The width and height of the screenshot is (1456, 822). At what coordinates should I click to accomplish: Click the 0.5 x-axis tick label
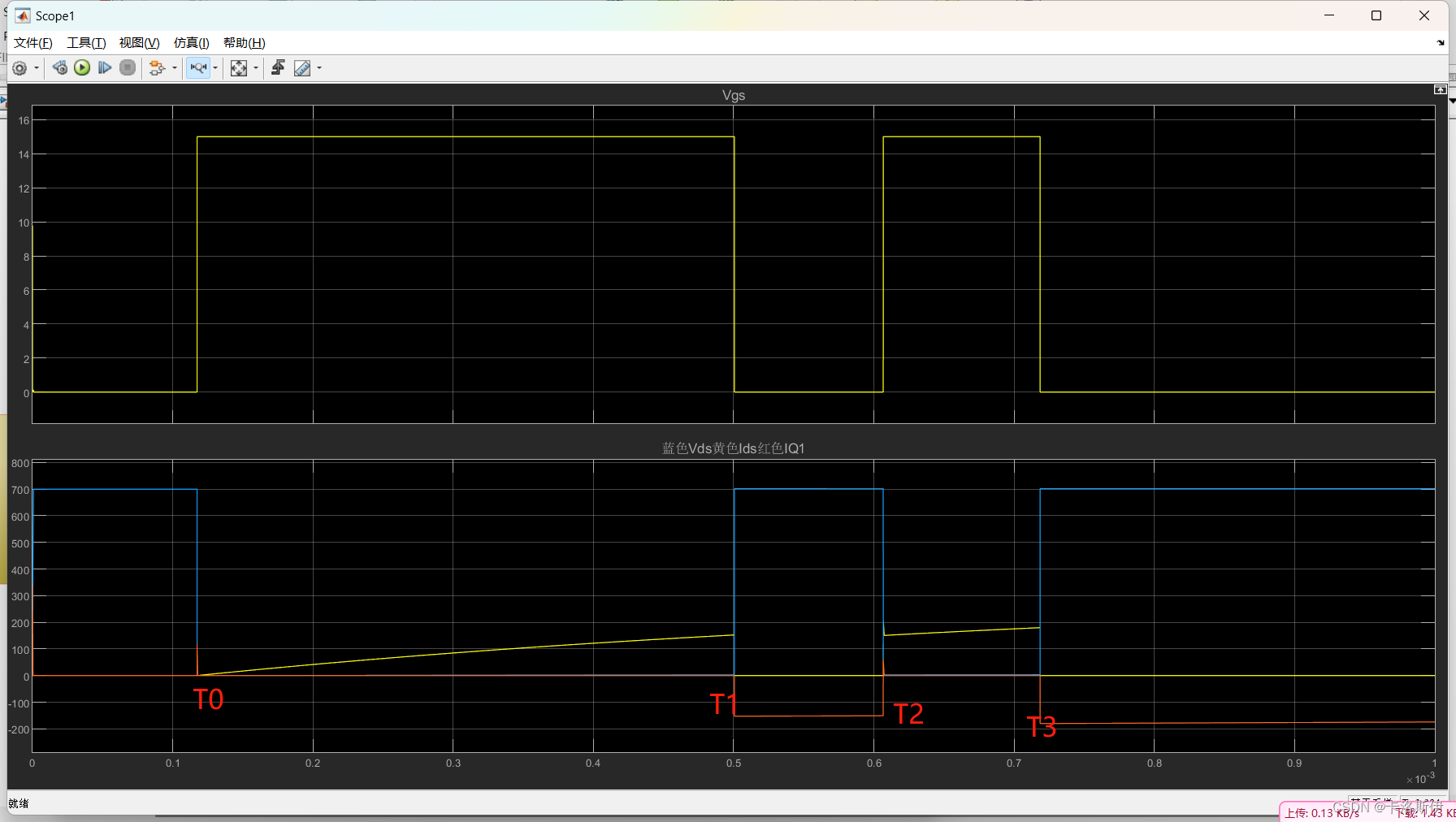(x=734, y=764)
